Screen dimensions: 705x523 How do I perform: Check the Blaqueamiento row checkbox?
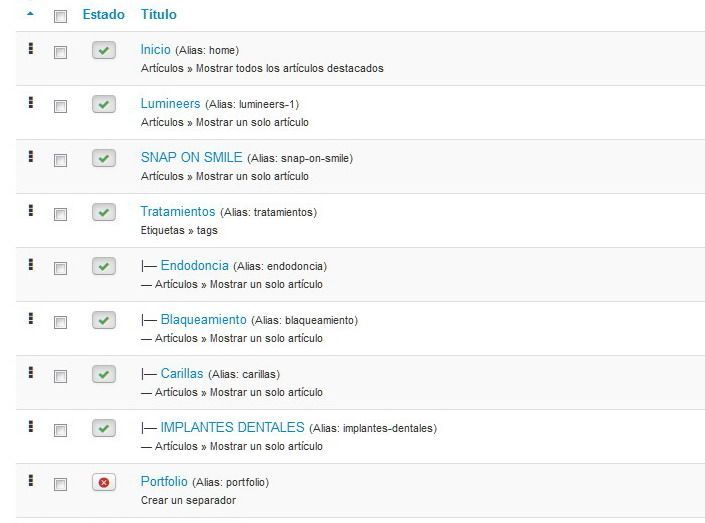60,322
